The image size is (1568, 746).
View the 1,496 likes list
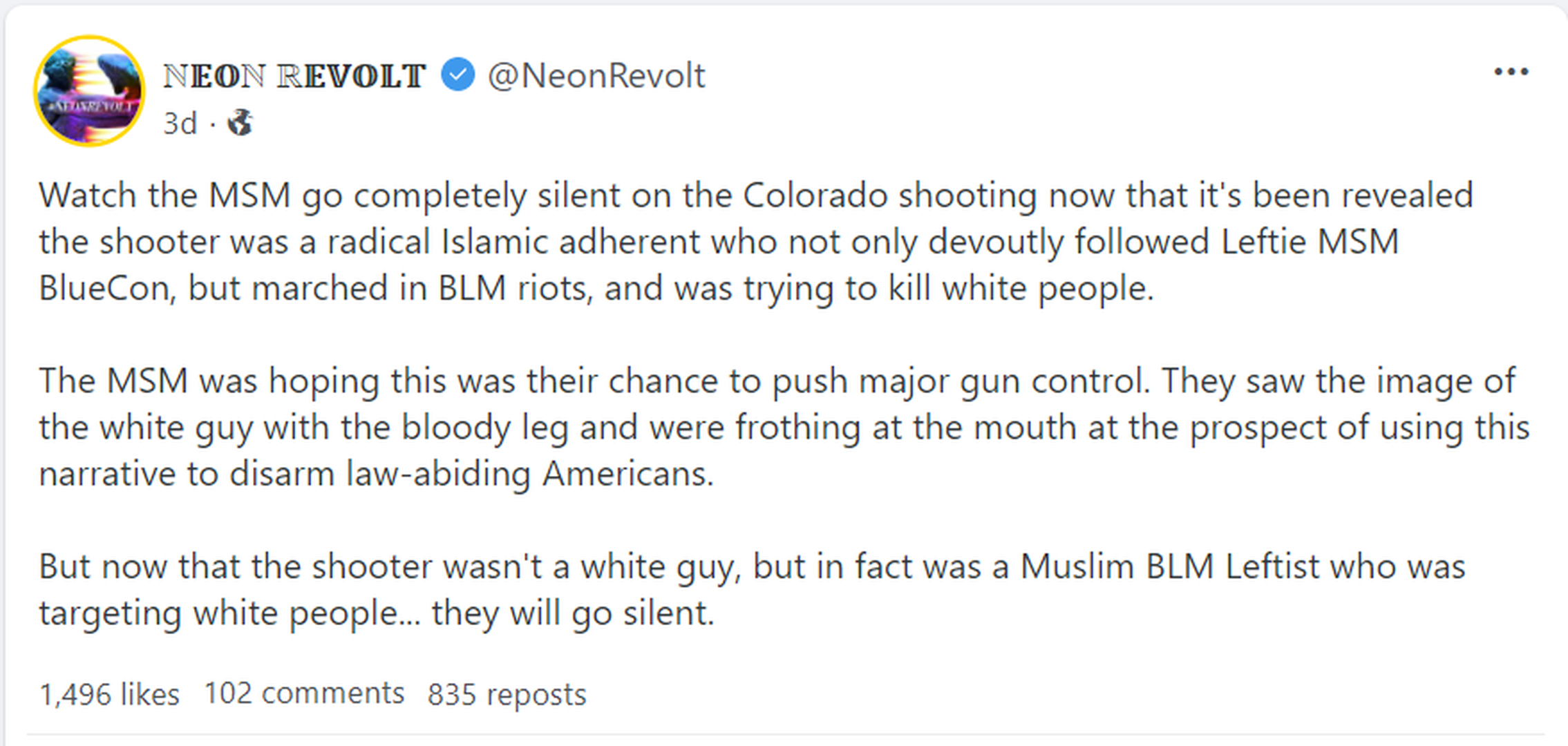tap(109, 694)
